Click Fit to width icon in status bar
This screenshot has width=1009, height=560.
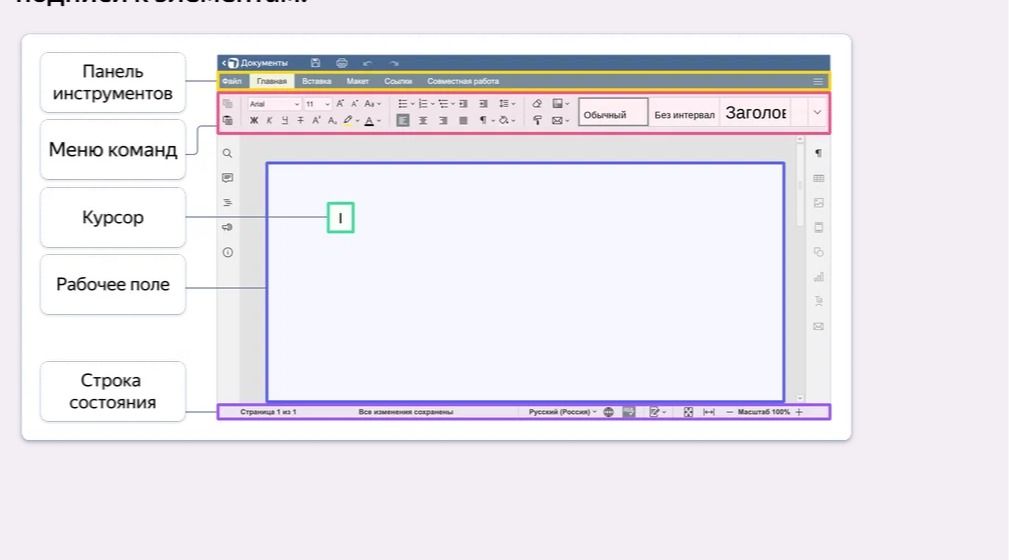(x=708, y=412)
